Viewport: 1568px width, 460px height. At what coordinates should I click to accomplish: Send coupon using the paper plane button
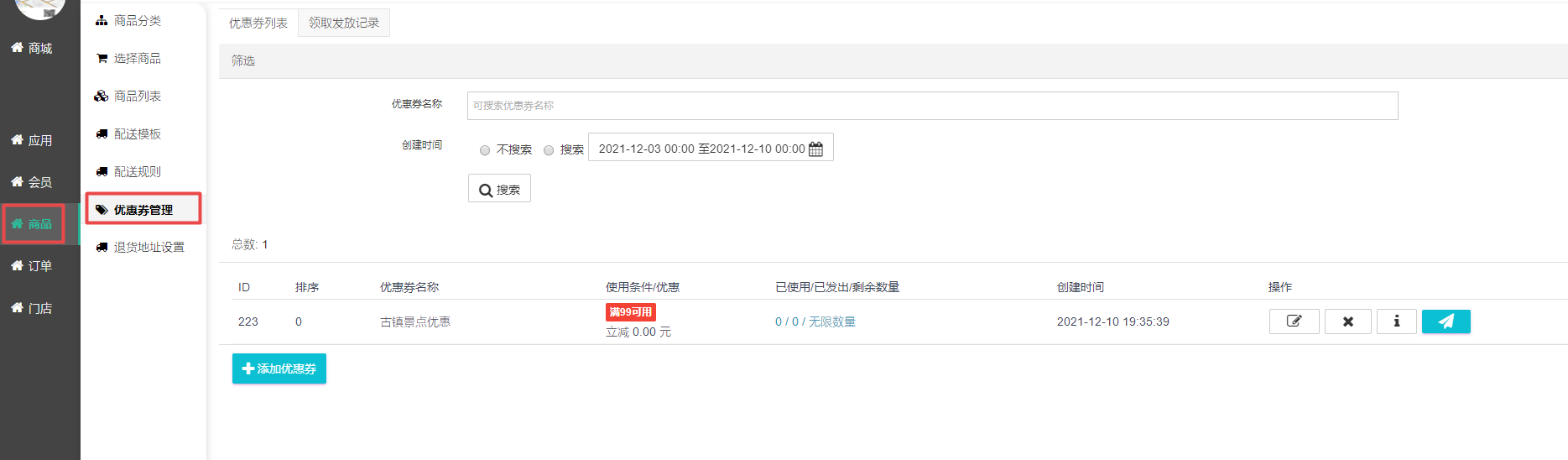1446,321
